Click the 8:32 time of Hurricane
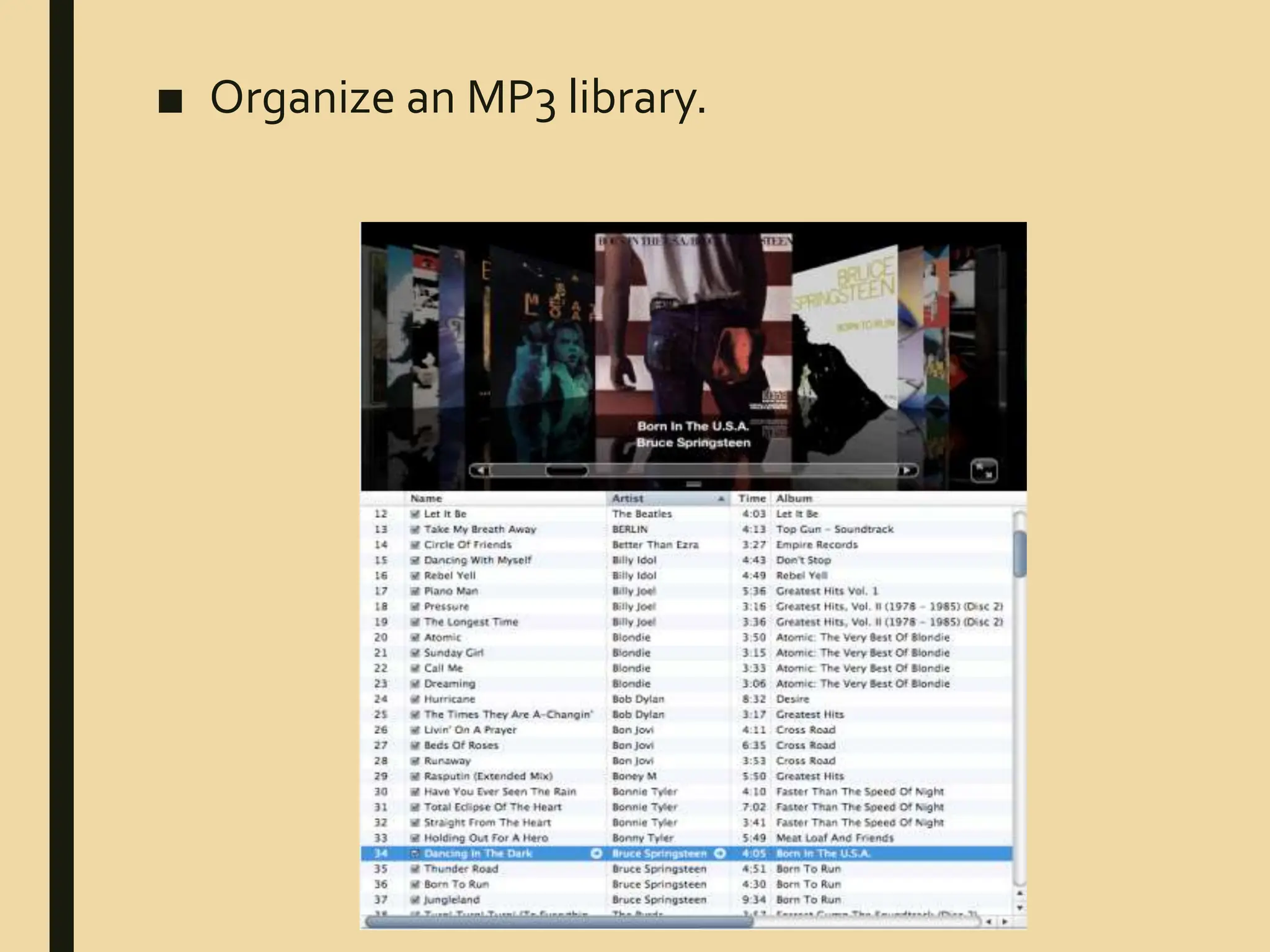 754,699
